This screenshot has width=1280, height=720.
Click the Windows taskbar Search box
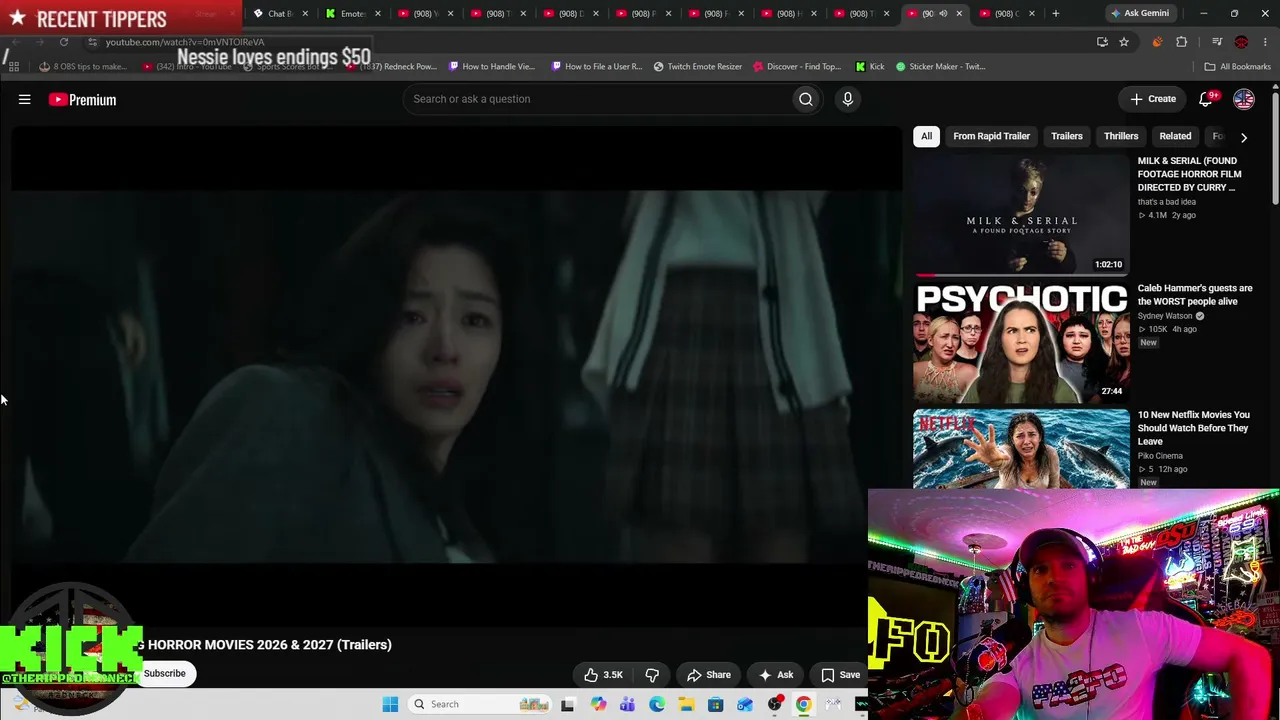click(478, 704)
